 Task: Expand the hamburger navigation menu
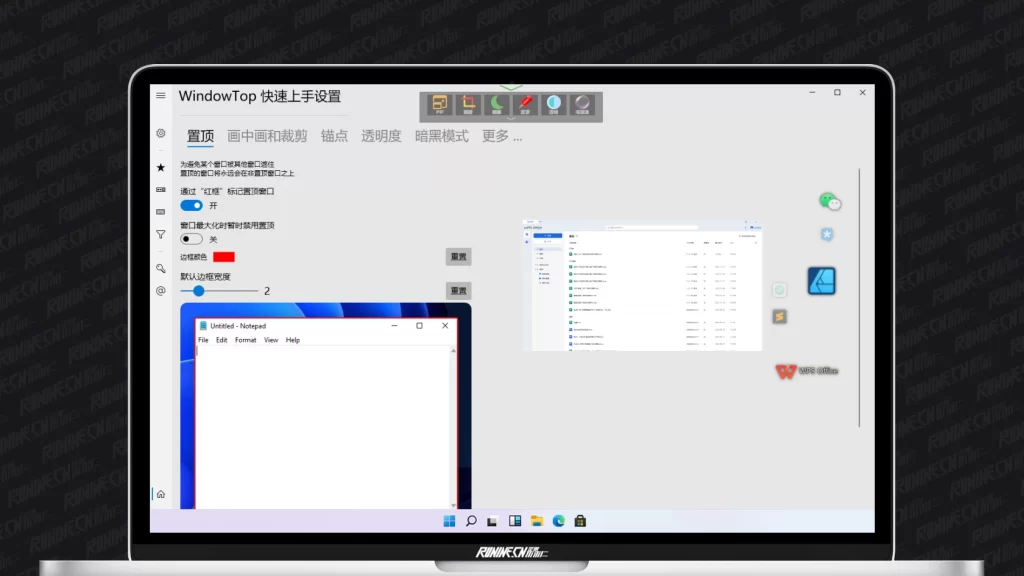161,96
